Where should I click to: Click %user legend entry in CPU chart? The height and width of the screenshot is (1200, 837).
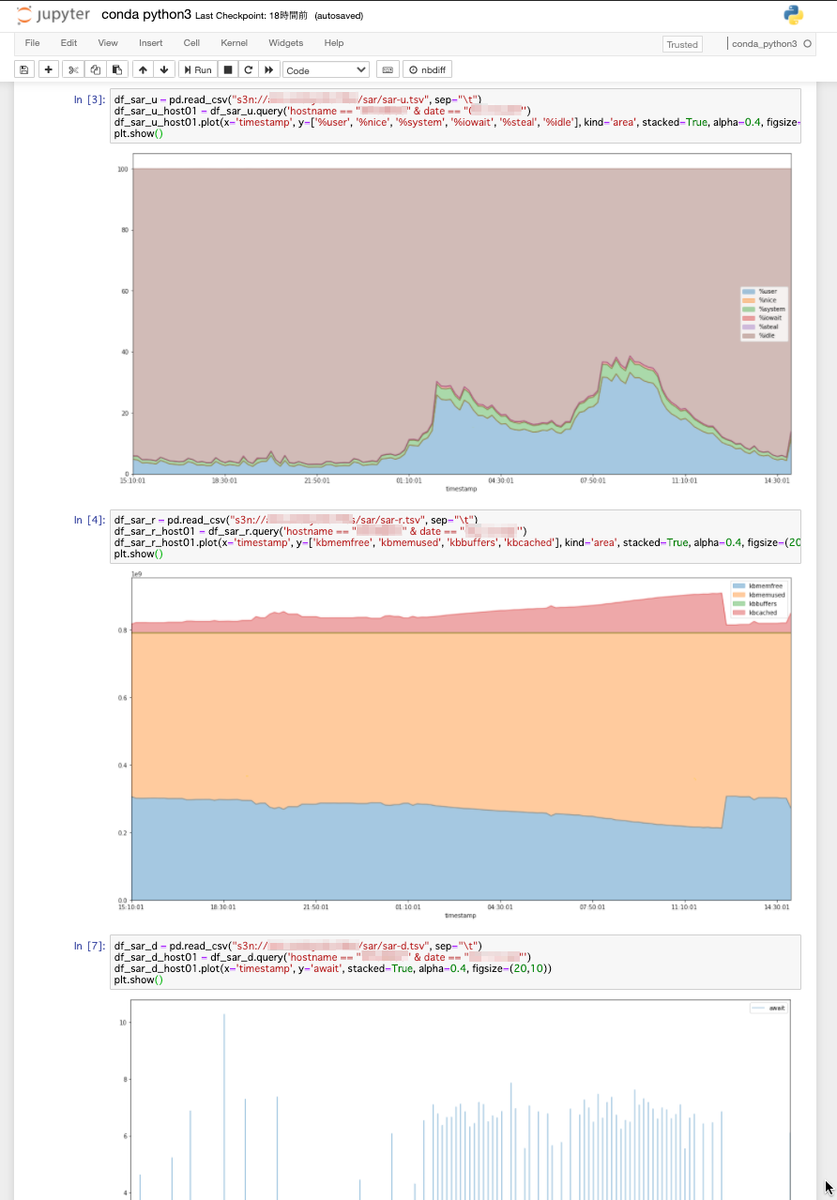point(766,291)
